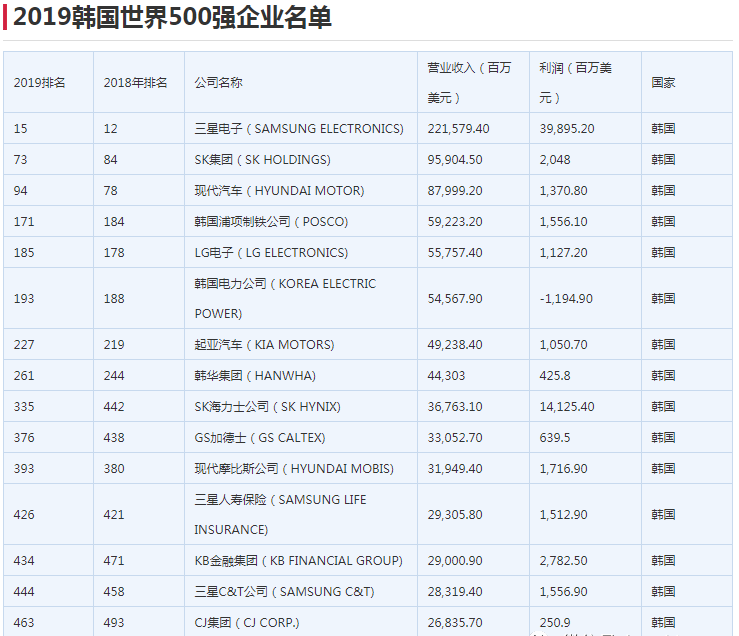Click profit value 639.5

point(555,438)
